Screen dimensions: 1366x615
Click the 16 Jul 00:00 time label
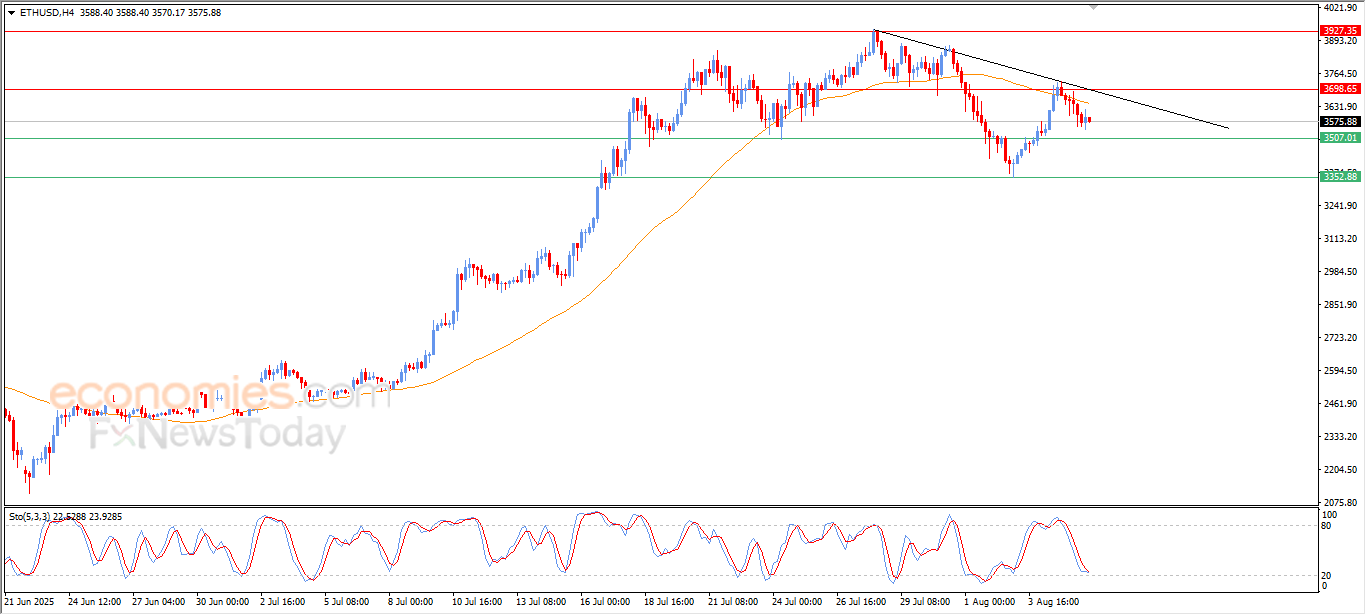tap(604, 602)
